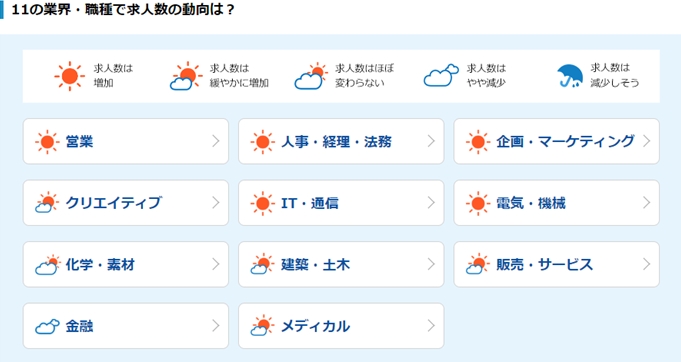Expand the 建築・土木 chevron arrow
This screenshot has height=362, width=681.
coord(431,264)
